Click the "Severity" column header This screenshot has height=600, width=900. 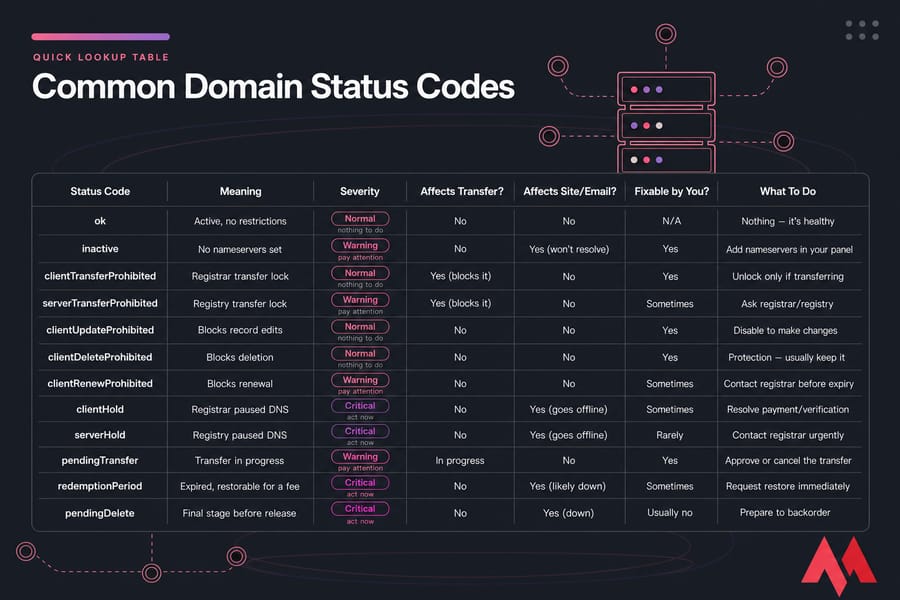pos(359,191)
